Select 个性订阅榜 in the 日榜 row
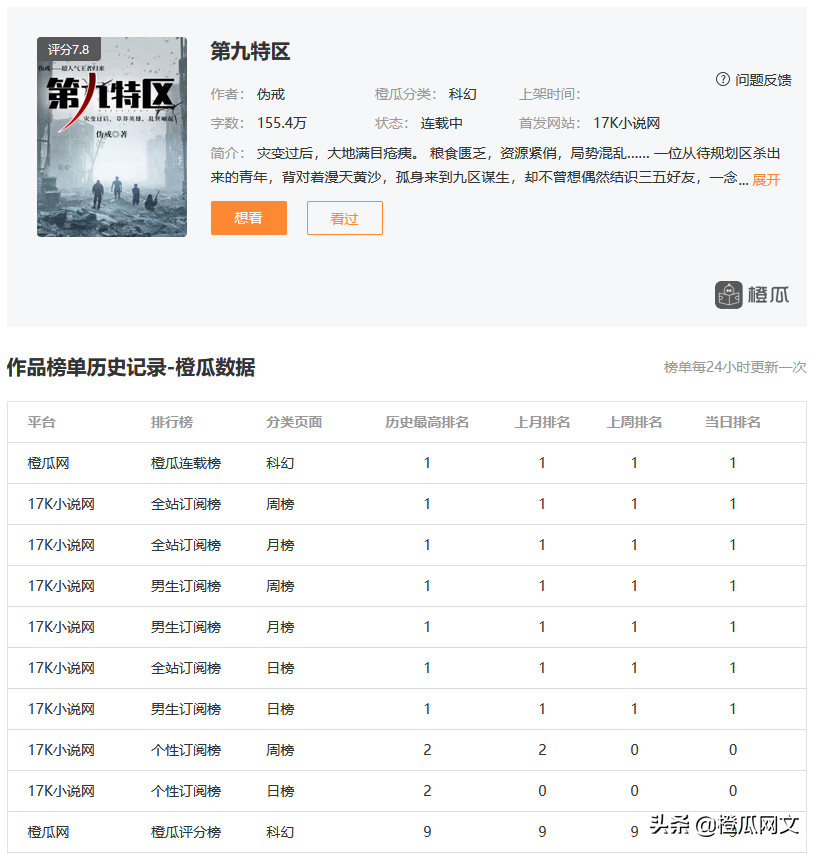Screen dimensions: 818x854 click(x=186, y=791)
